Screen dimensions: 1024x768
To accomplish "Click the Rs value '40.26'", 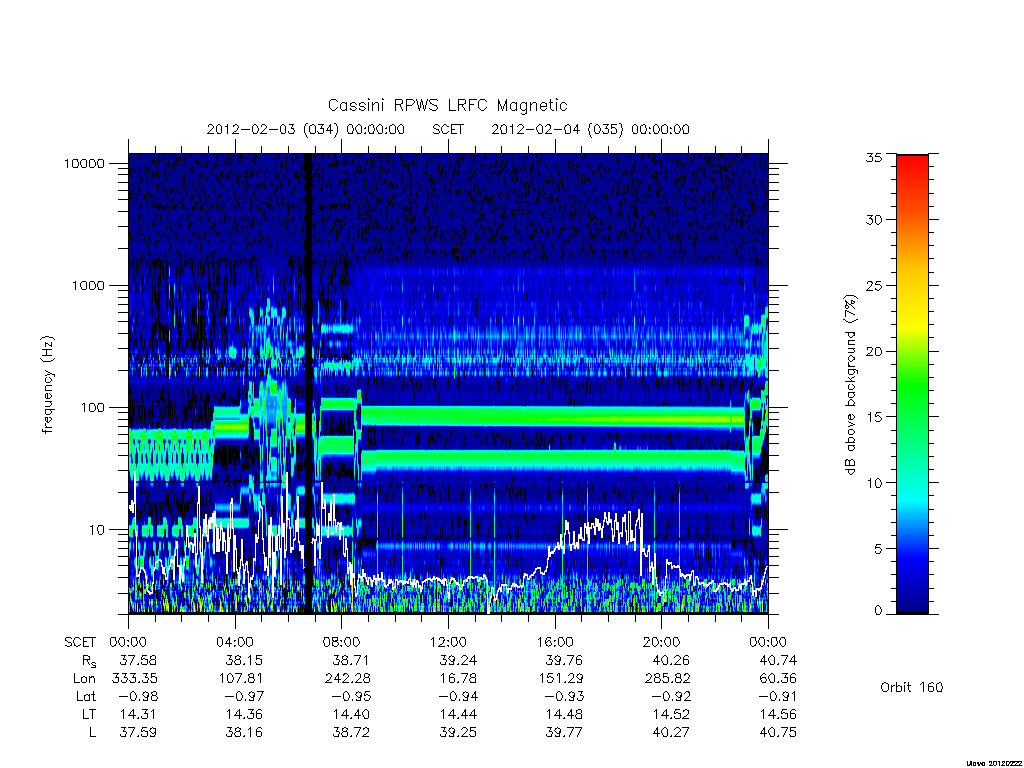I will pos(671,660).
